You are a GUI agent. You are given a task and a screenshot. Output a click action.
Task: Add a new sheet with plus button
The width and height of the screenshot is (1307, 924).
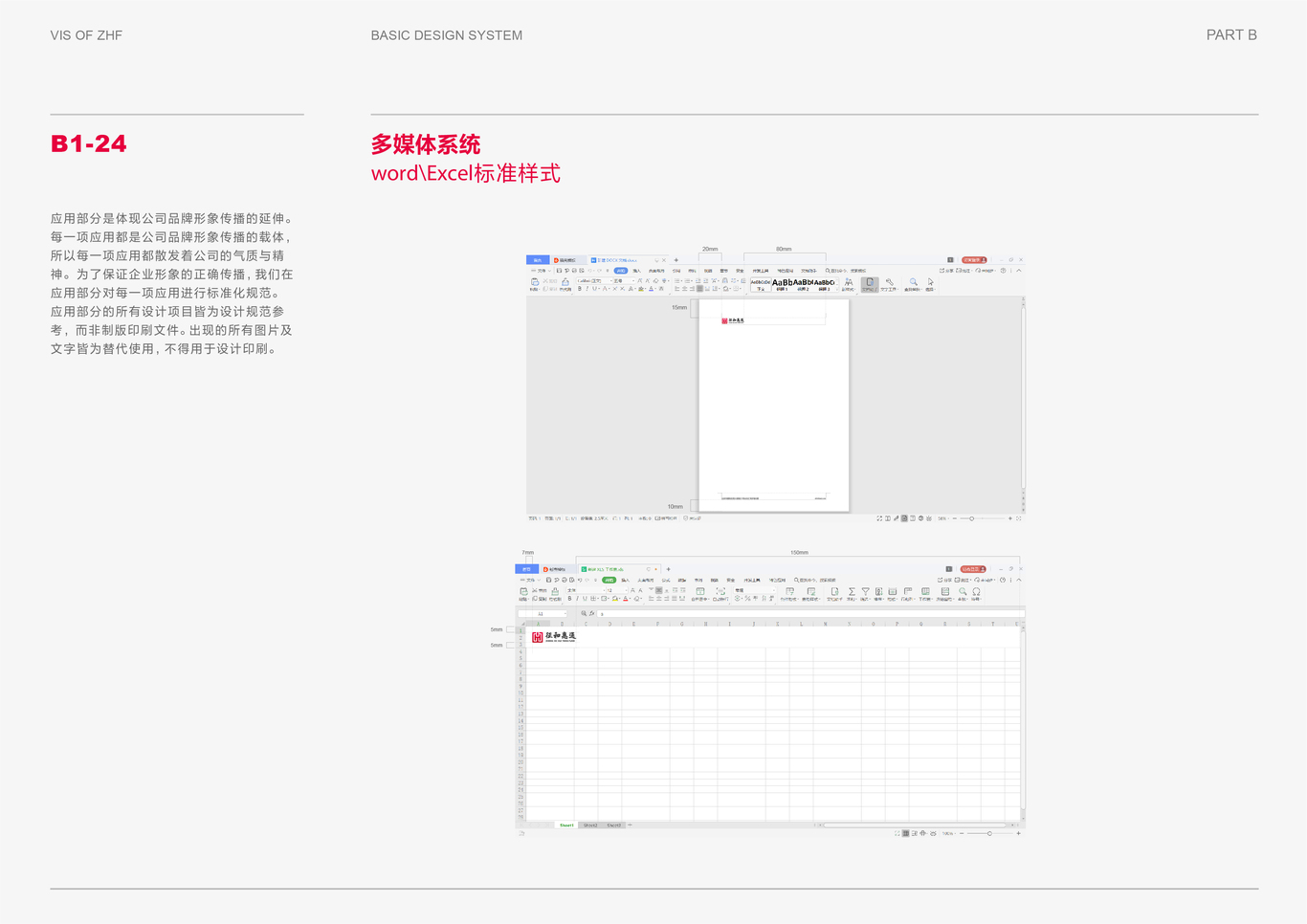tap(631, 825)
